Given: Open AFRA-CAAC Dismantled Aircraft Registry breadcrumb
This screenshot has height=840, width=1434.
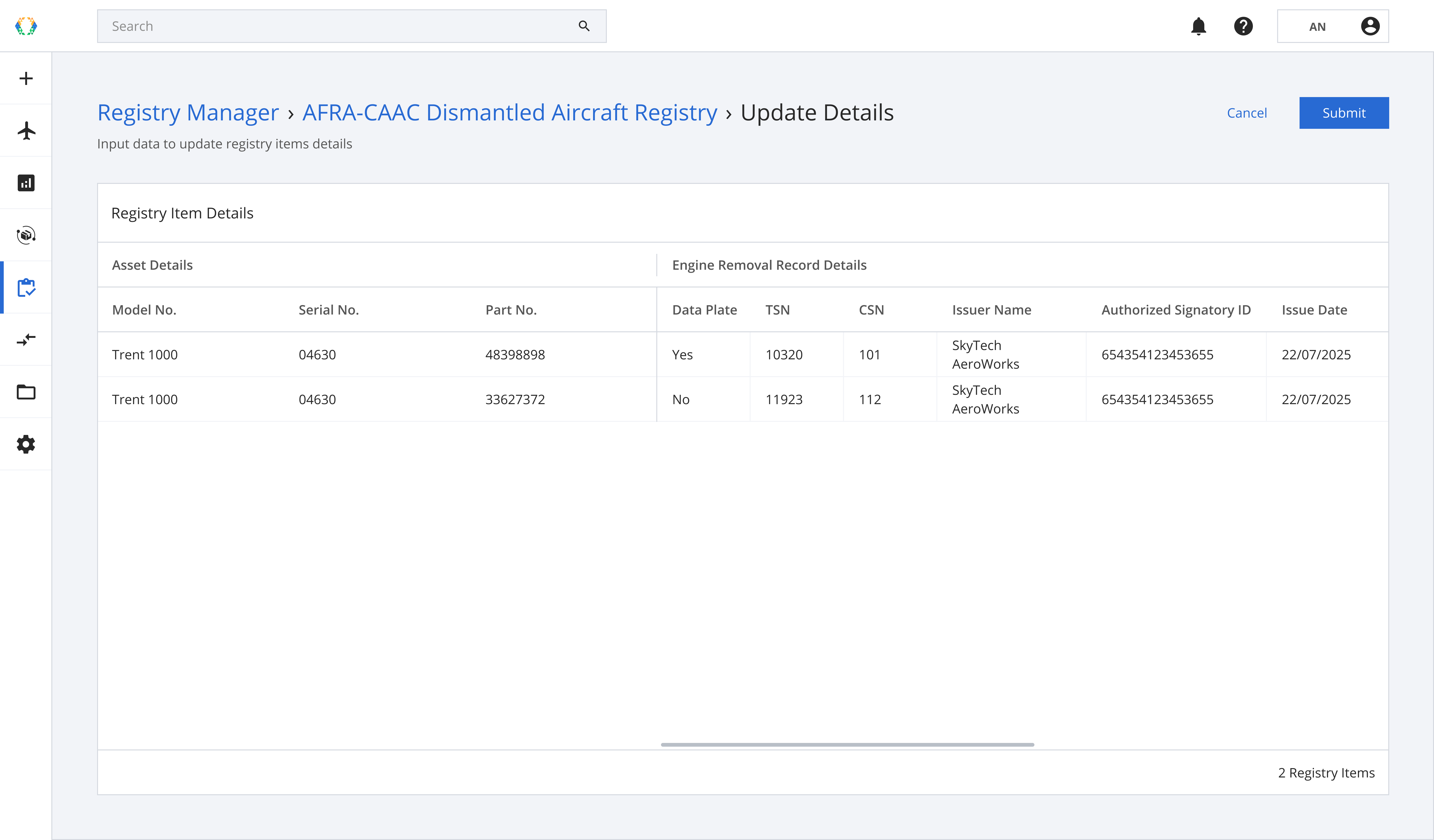Looking at the screenshot, I should (509, 113).
